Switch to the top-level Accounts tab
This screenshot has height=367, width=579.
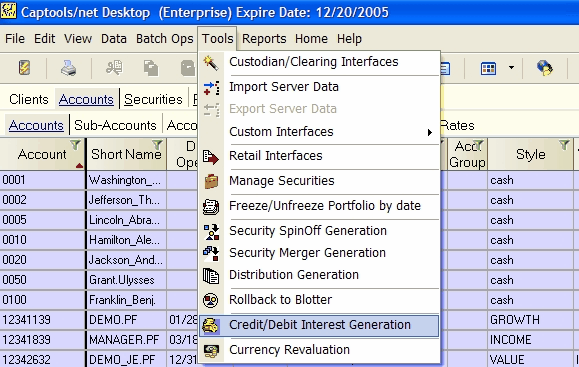pyautogui.click(x=86, y=99)
